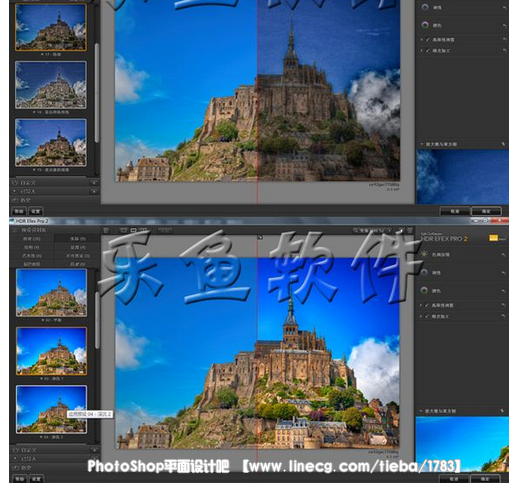Choose preset thumbnail 18 in upper window
This screenshot has height=483, width=511.
click(51, 85)
